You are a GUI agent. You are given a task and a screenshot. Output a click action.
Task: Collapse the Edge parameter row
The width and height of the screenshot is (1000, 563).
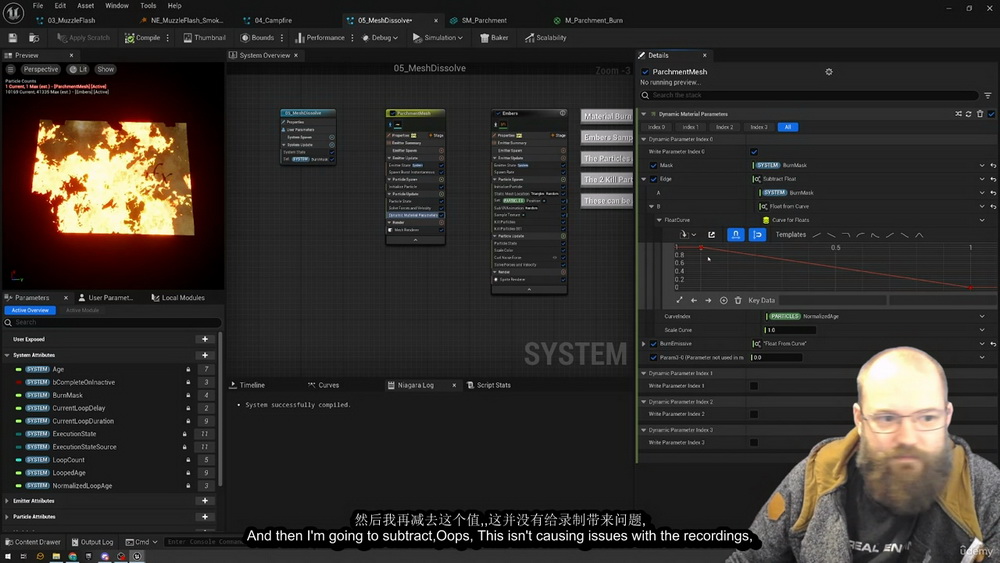[643, 179]
